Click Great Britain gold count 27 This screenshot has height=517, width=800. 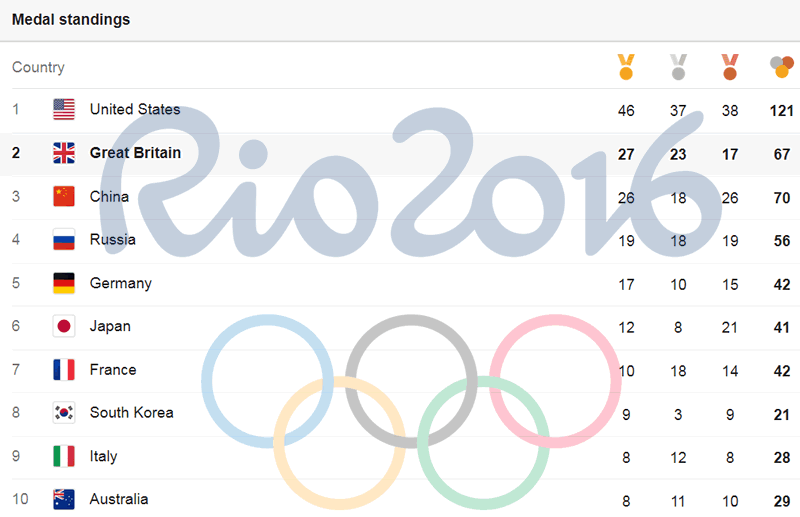coord(626,154)
